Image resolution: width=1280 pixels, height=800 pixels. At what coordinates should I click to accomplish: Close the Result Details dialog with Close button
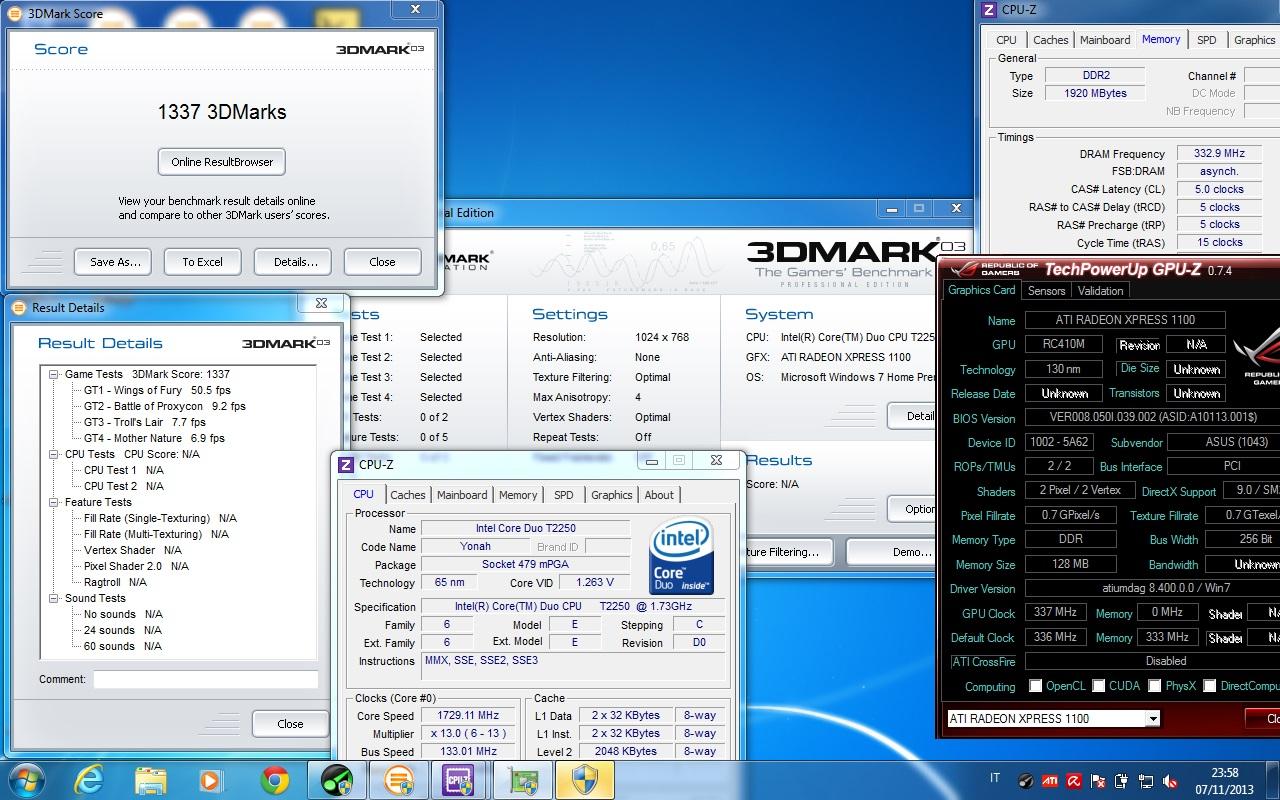290,724
